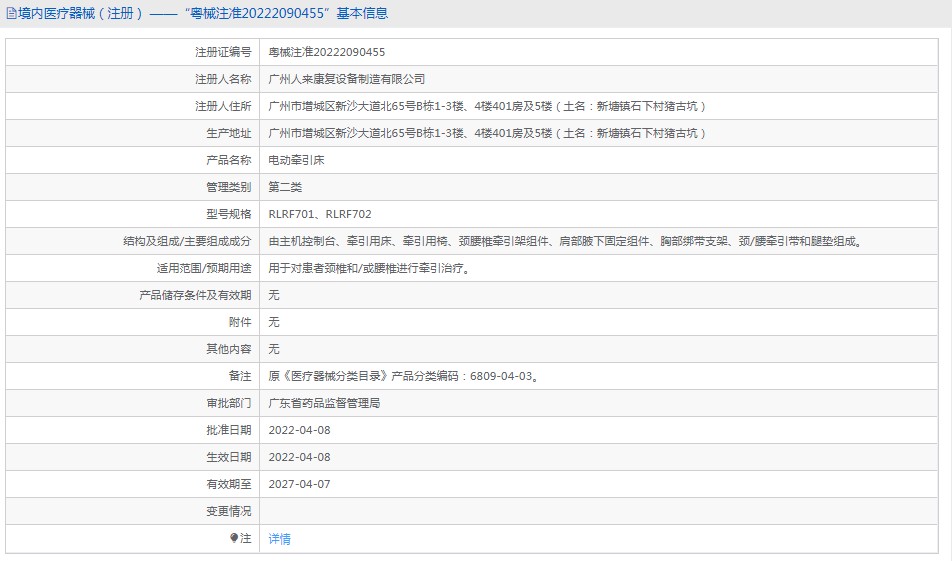Click the document icon before 境内医疗器械 title
952x561 pixels.
(12, 13)
